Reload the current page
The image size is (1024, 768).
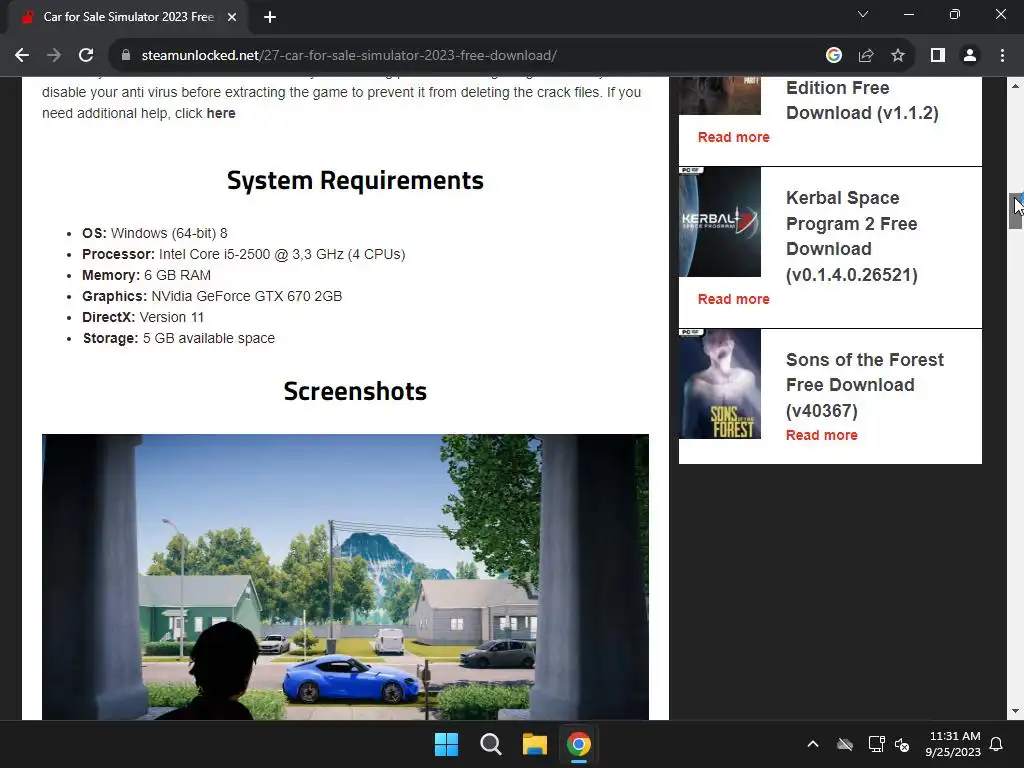pyautogui.click(x=86, y=56)
